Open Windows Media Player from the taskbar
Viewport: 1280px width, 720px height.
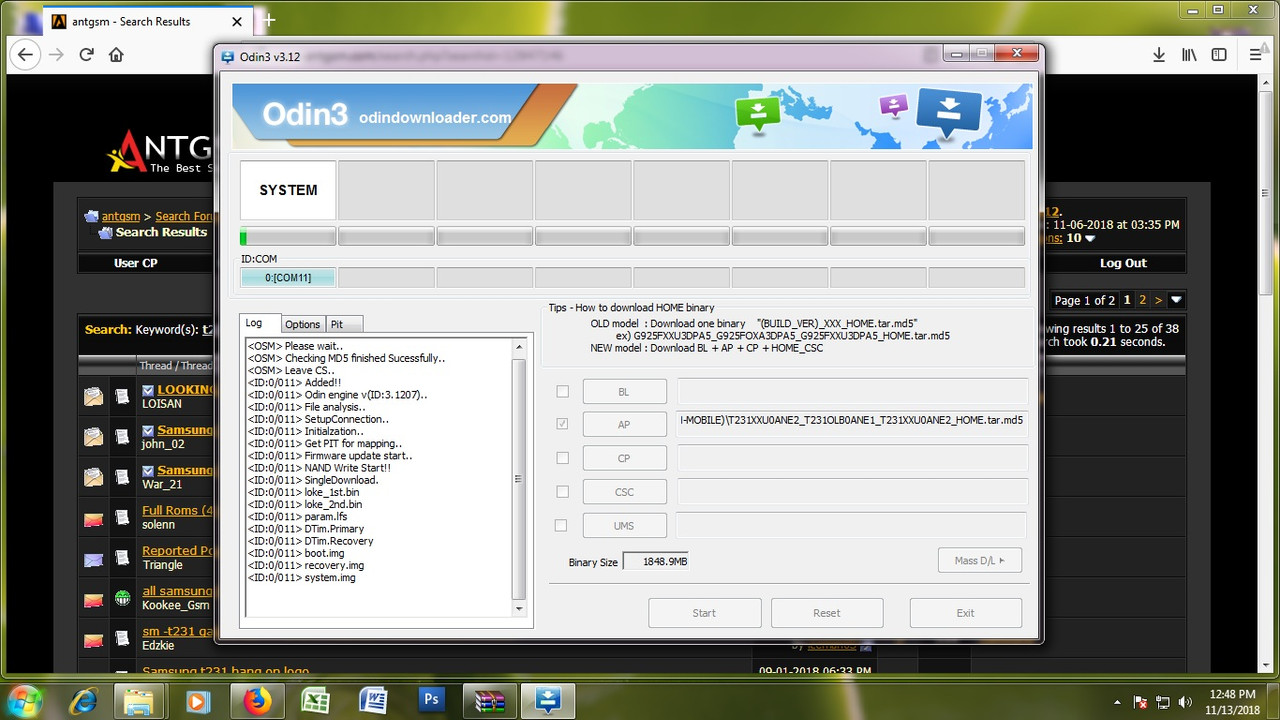[196, 701]
